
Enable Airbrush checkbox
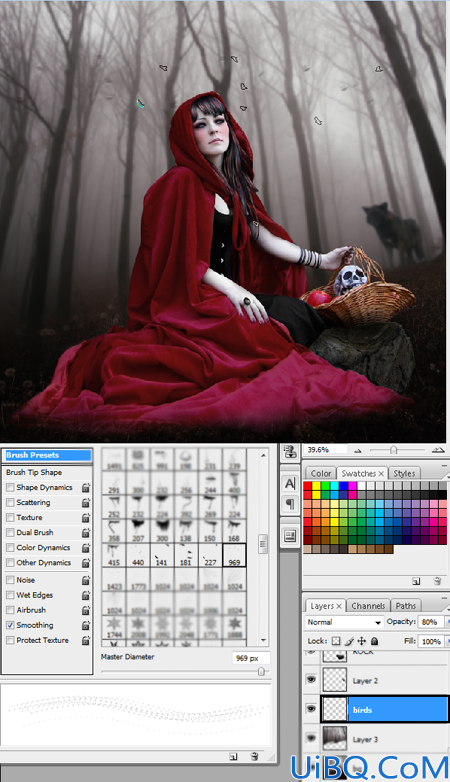[x=10, y=609]
